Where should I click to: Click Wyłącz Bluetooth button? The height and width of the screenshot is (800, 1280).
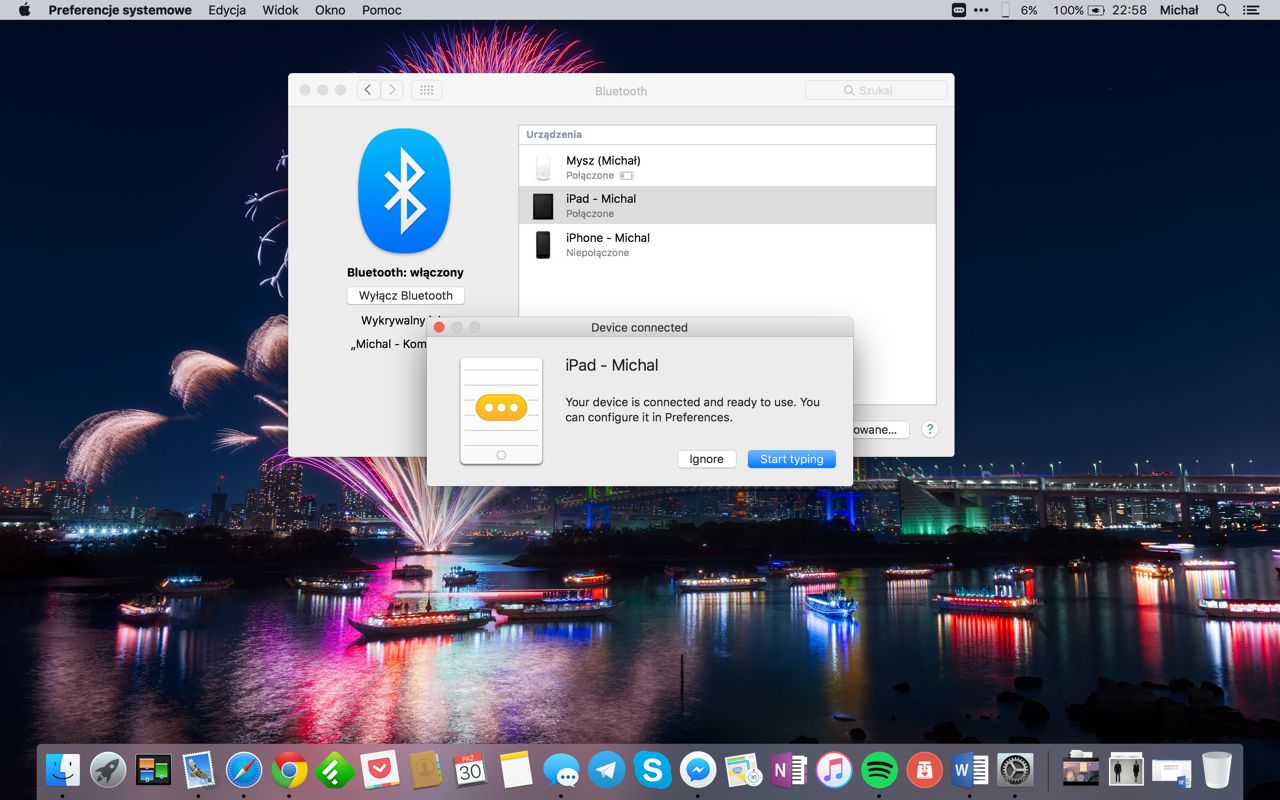pyautogui.click(x=406, y=295)
